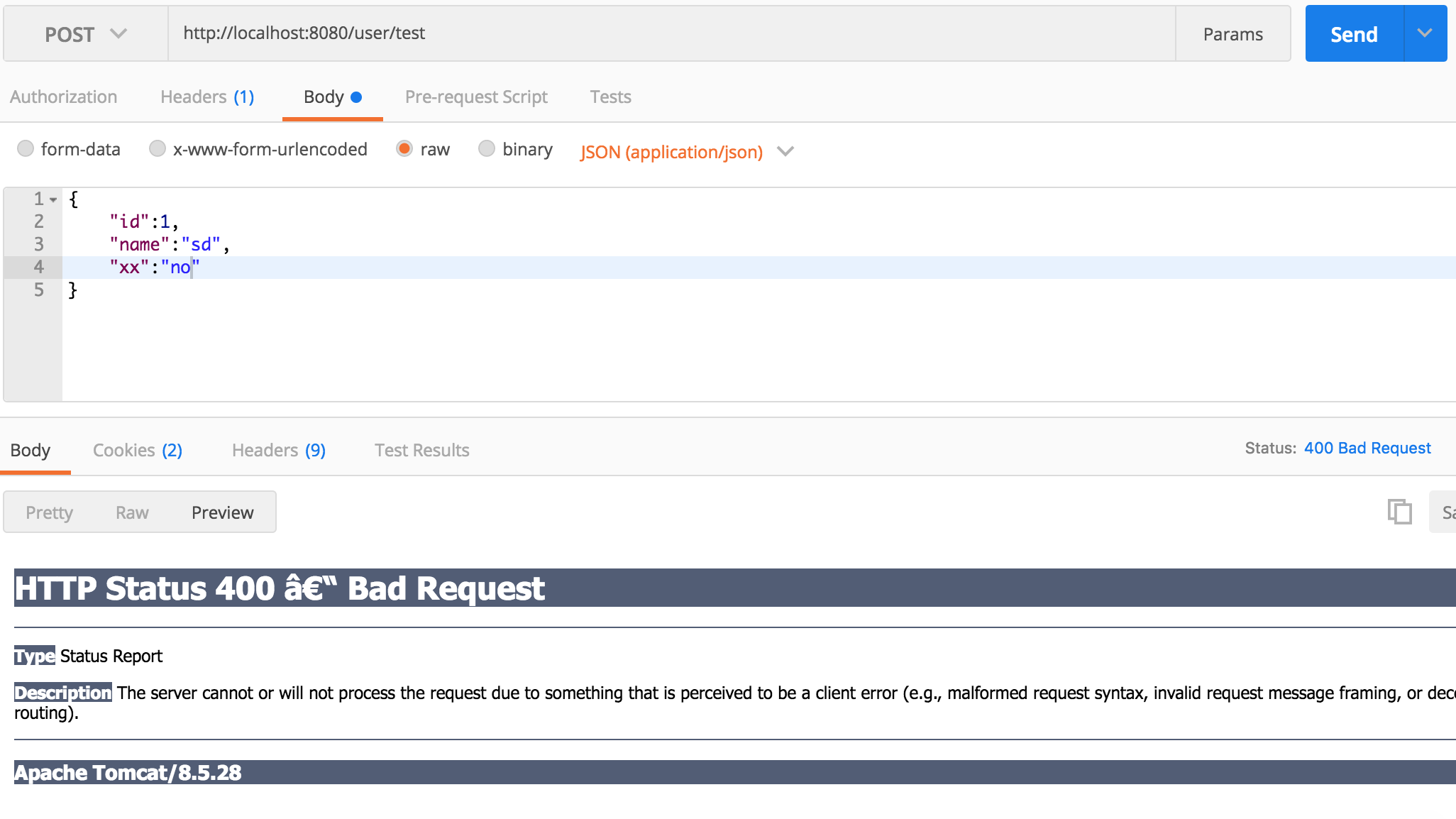The height and width of the screenshot is (819, 1456).
Task: Open the Pre-request Script tab
Action: (476, 97)
